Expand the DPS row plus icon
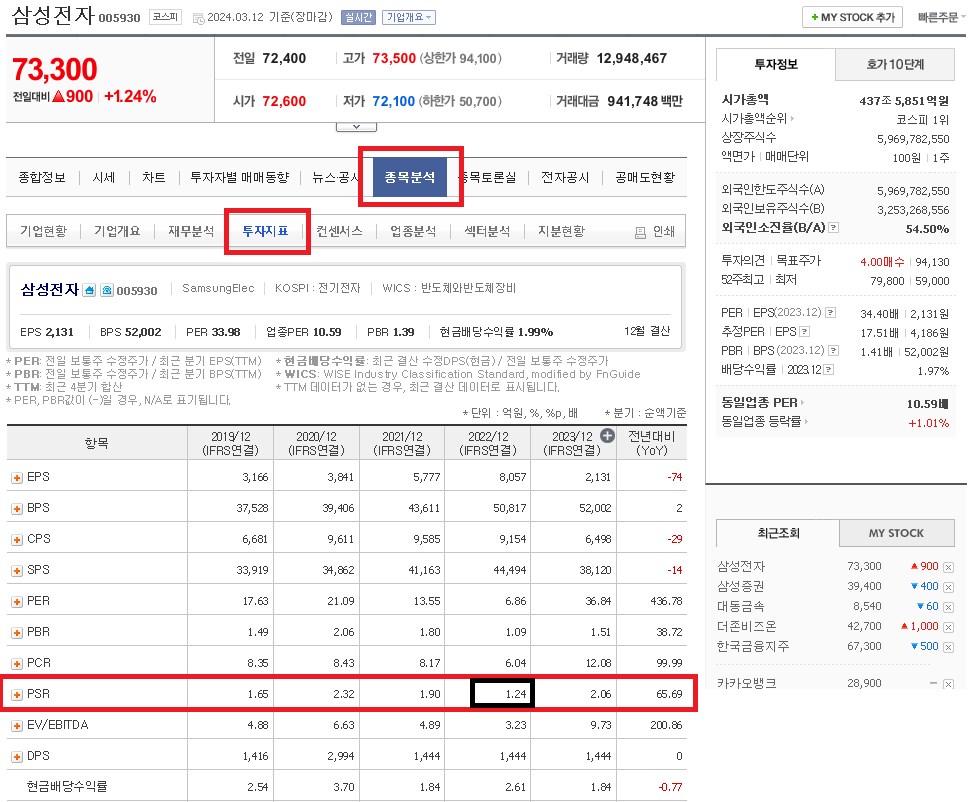Viewport: 973px width, 802px height. coord(17,757)
